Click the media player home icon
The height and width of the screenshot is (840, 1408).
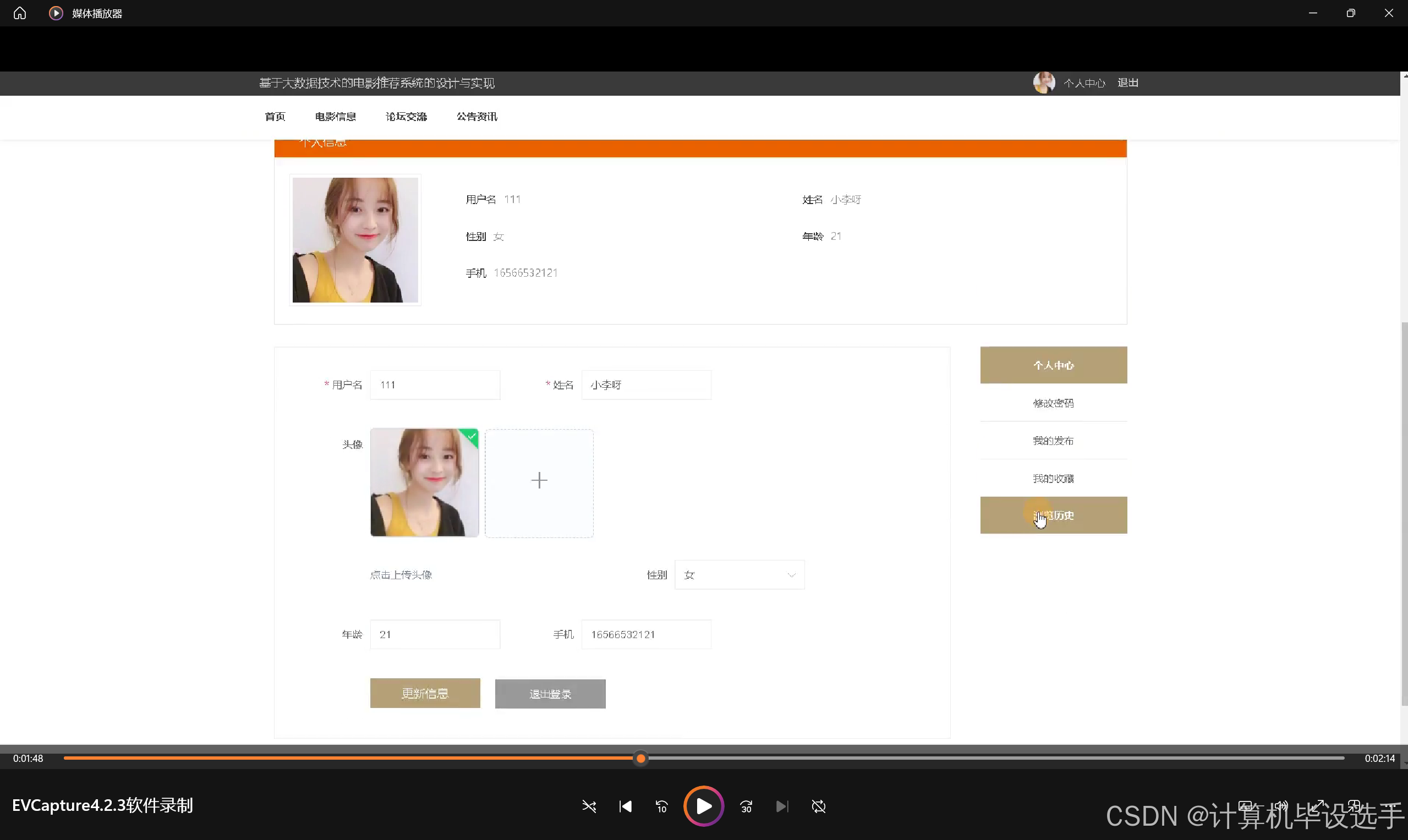20,13
